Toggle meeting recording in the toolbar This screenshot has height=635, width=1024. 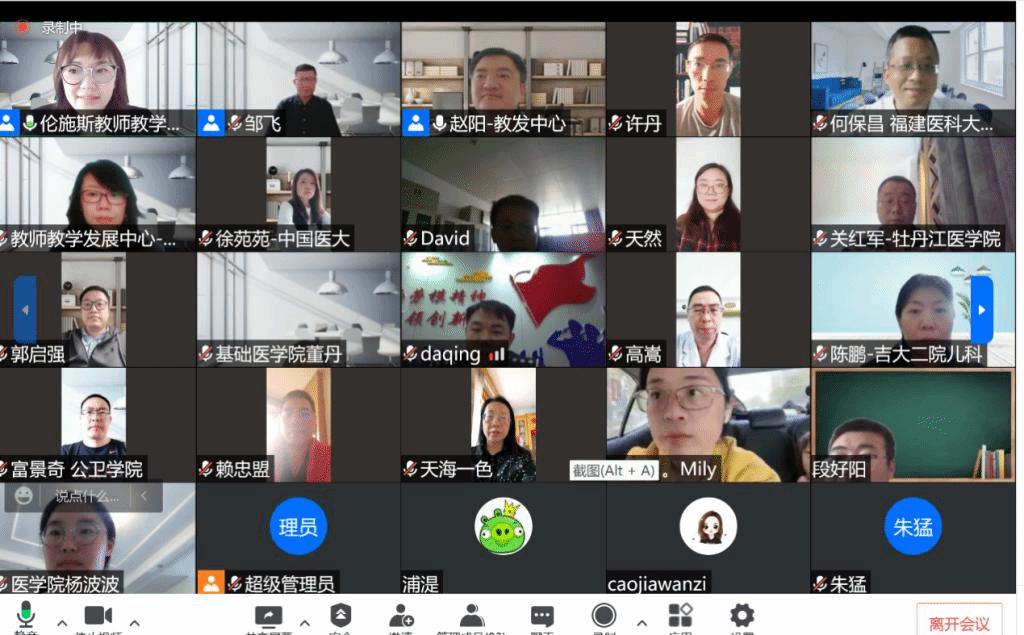604,616
